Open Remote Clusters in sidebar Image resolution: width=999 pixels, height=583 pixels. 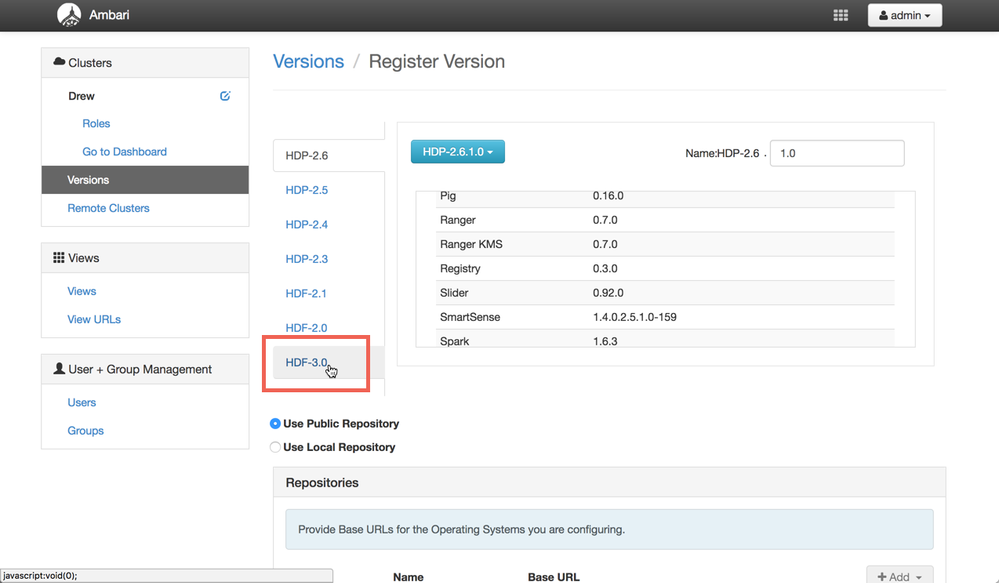(x=108, y=208)
